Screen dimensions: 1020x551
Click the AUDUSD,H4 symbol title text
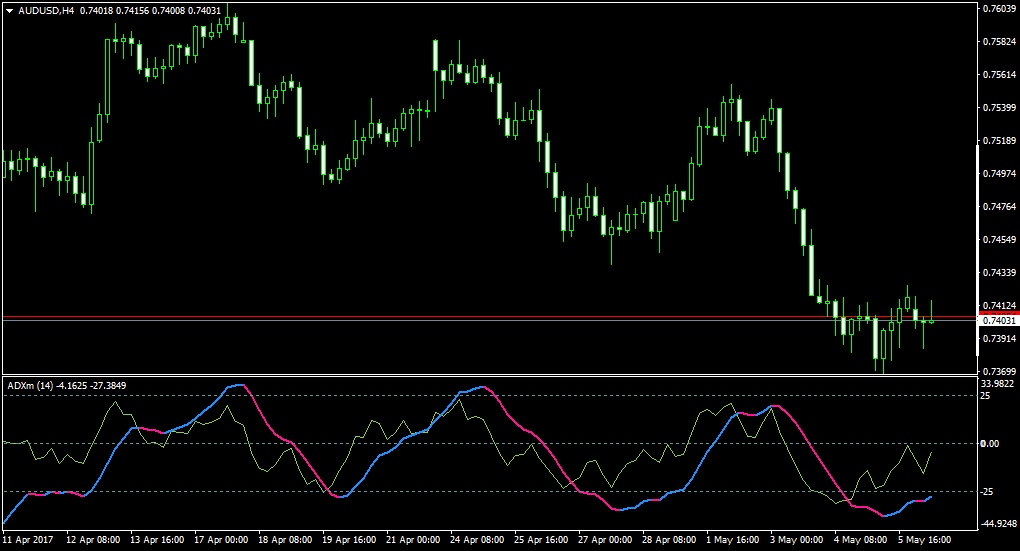[46, 11]
